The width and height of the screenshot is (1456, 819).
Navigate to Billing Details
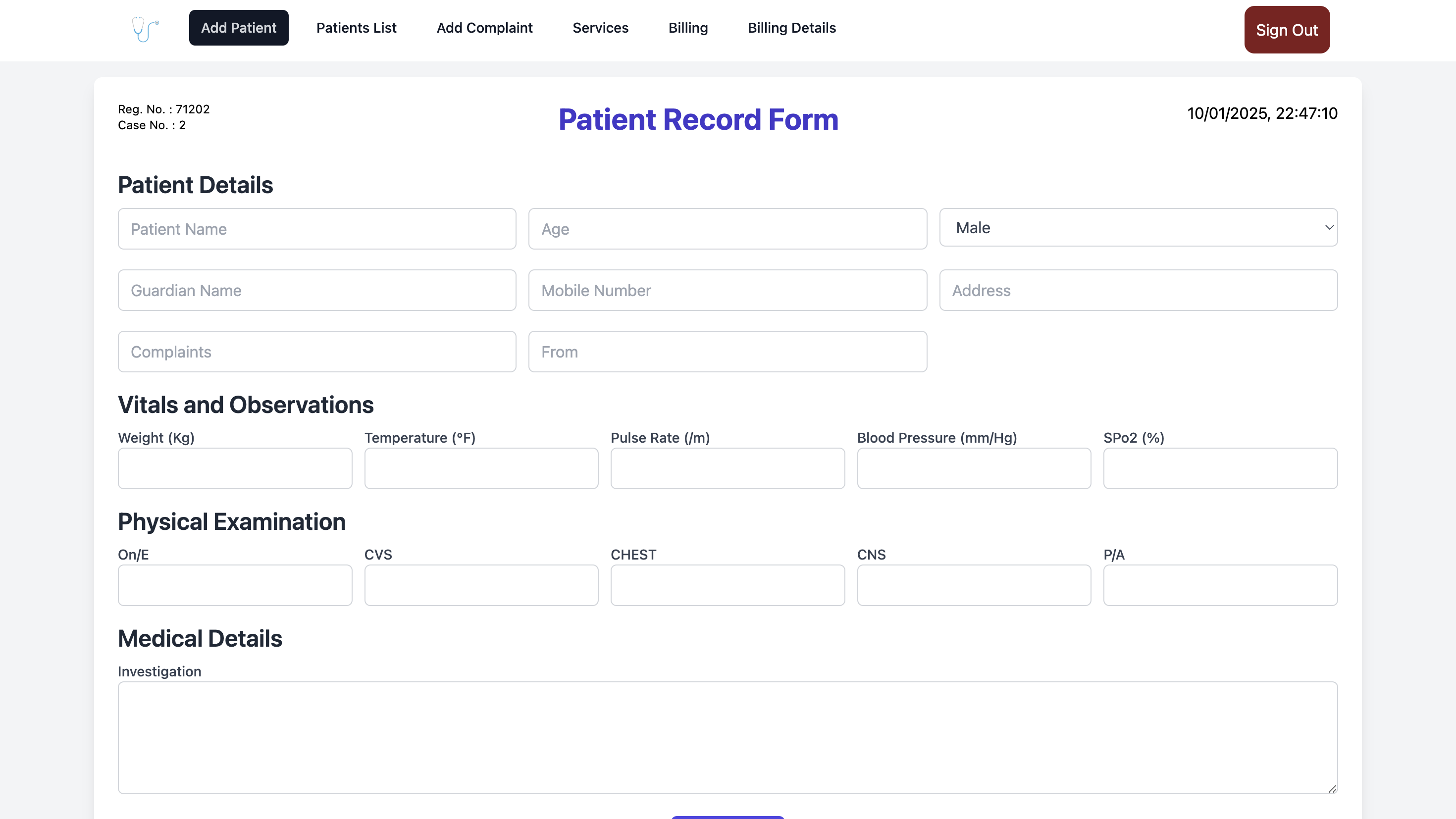791,28
